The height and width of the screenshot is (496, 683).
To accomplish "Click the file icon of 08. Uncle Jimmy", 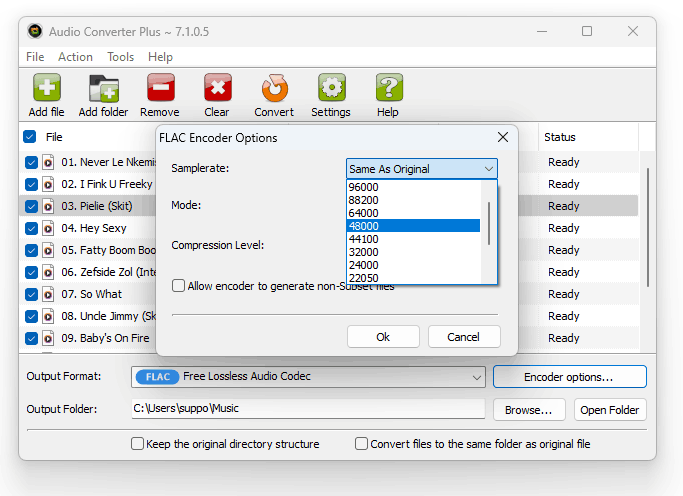I will point(48,317).
